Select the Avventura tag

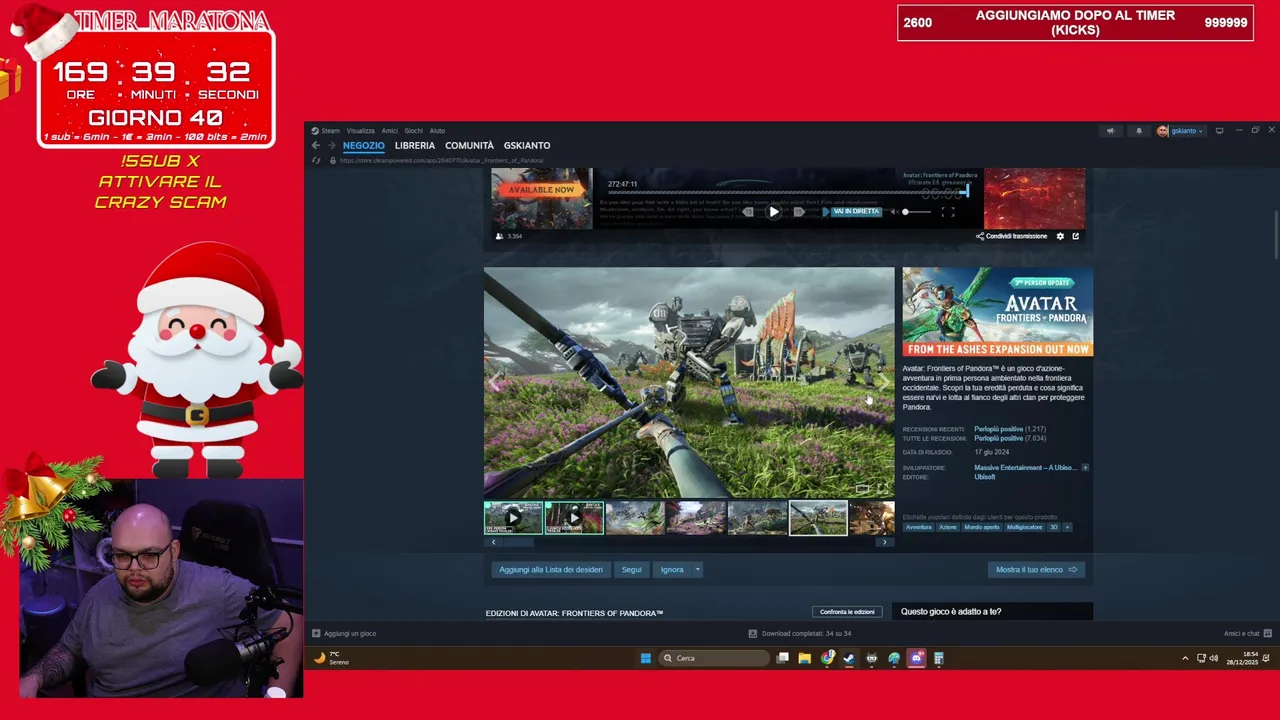pos(919,527)
